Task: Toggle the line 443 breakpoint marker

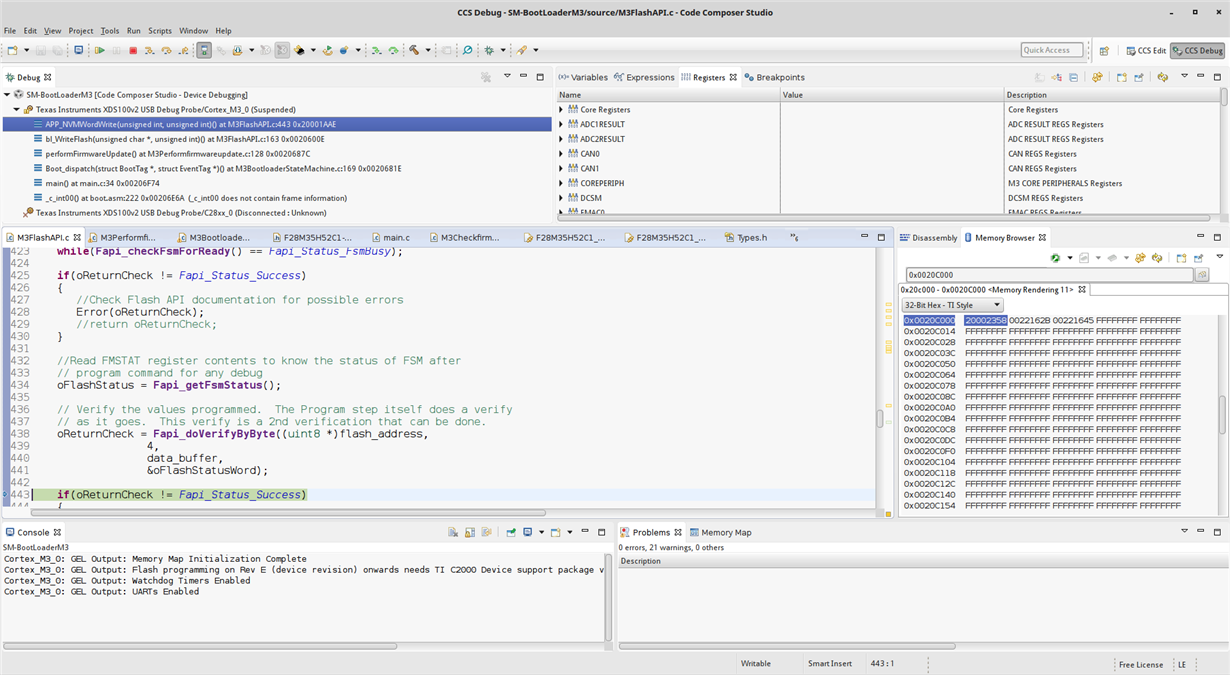Action: [6, 495]
